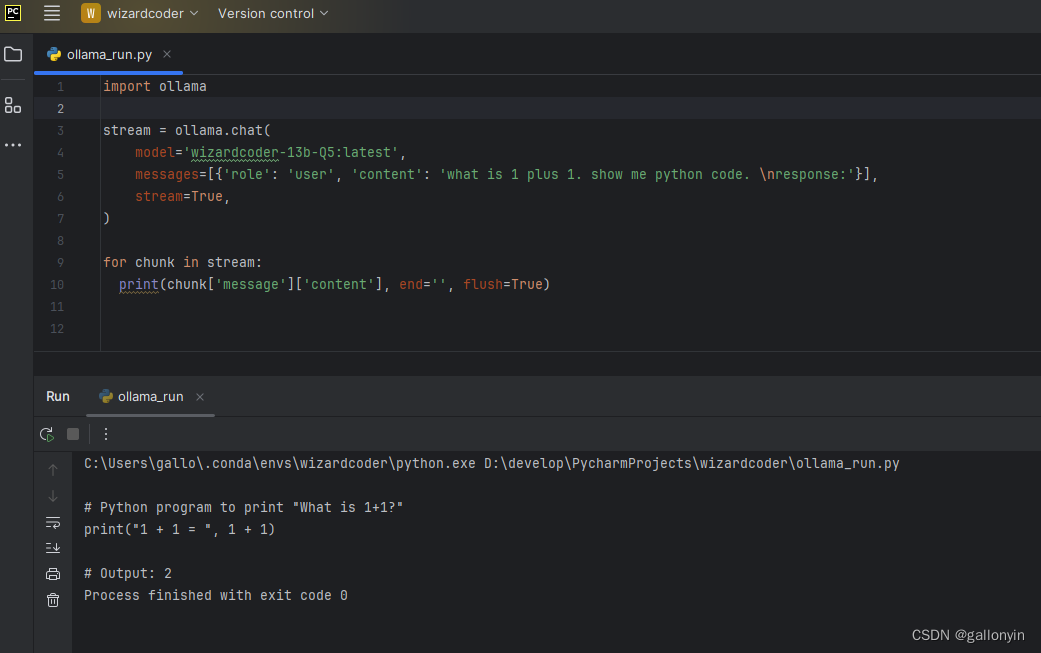Image resolution: width=1041 pixels, height=653 pixels.
Task: Open the Version control dropdown
Action: (273, 13)
